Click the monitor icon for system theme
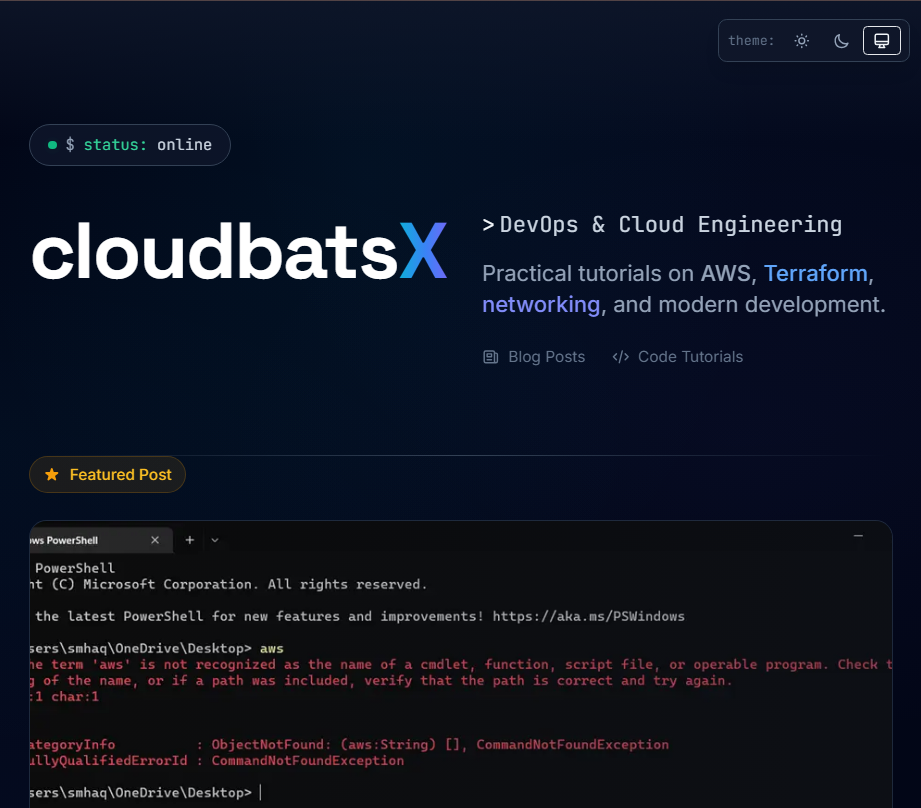This screenshot has height=808, width=921. coord(881,40)
